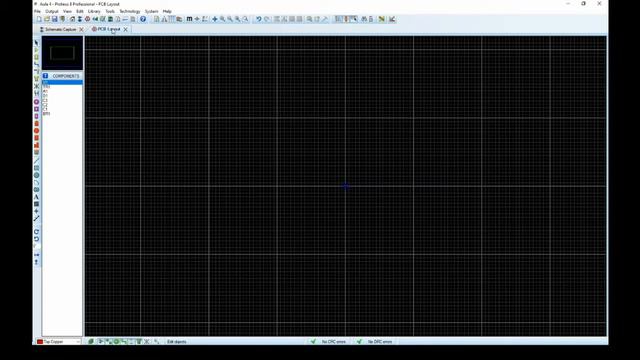Select the Square Through-hole Pad tool

36,109
